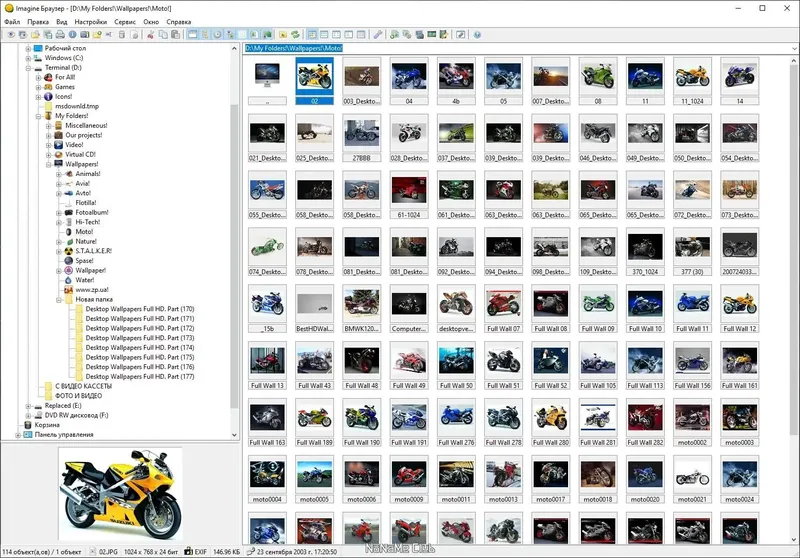
Task: Select the Панель управления tree item
Action: point(64,435)
